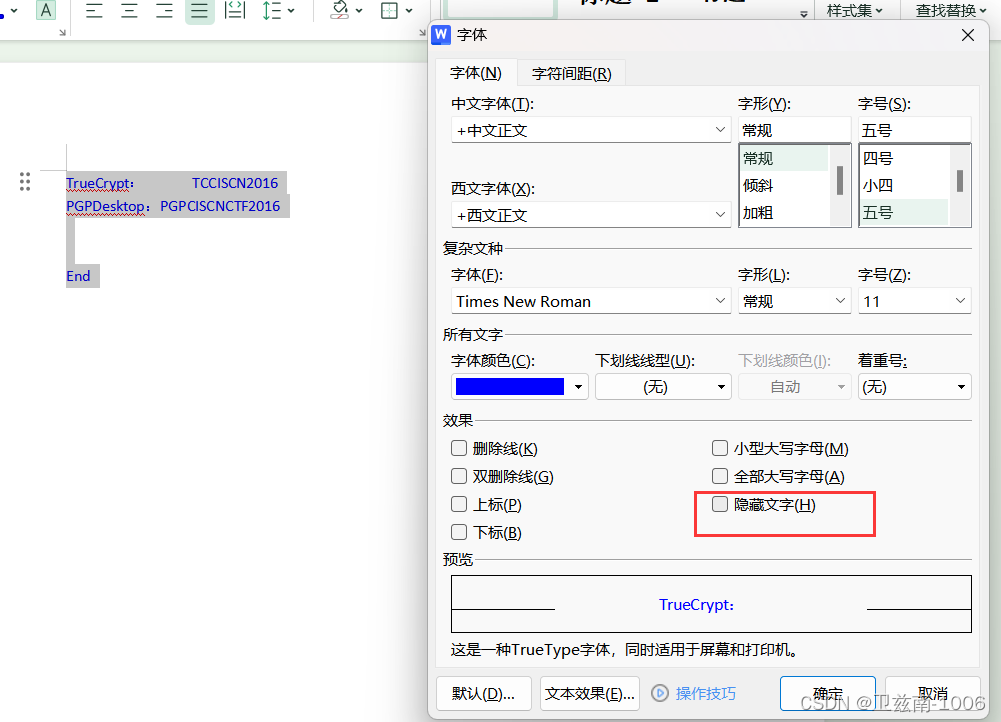Open the 着重号 dropdown

point(914,387)
